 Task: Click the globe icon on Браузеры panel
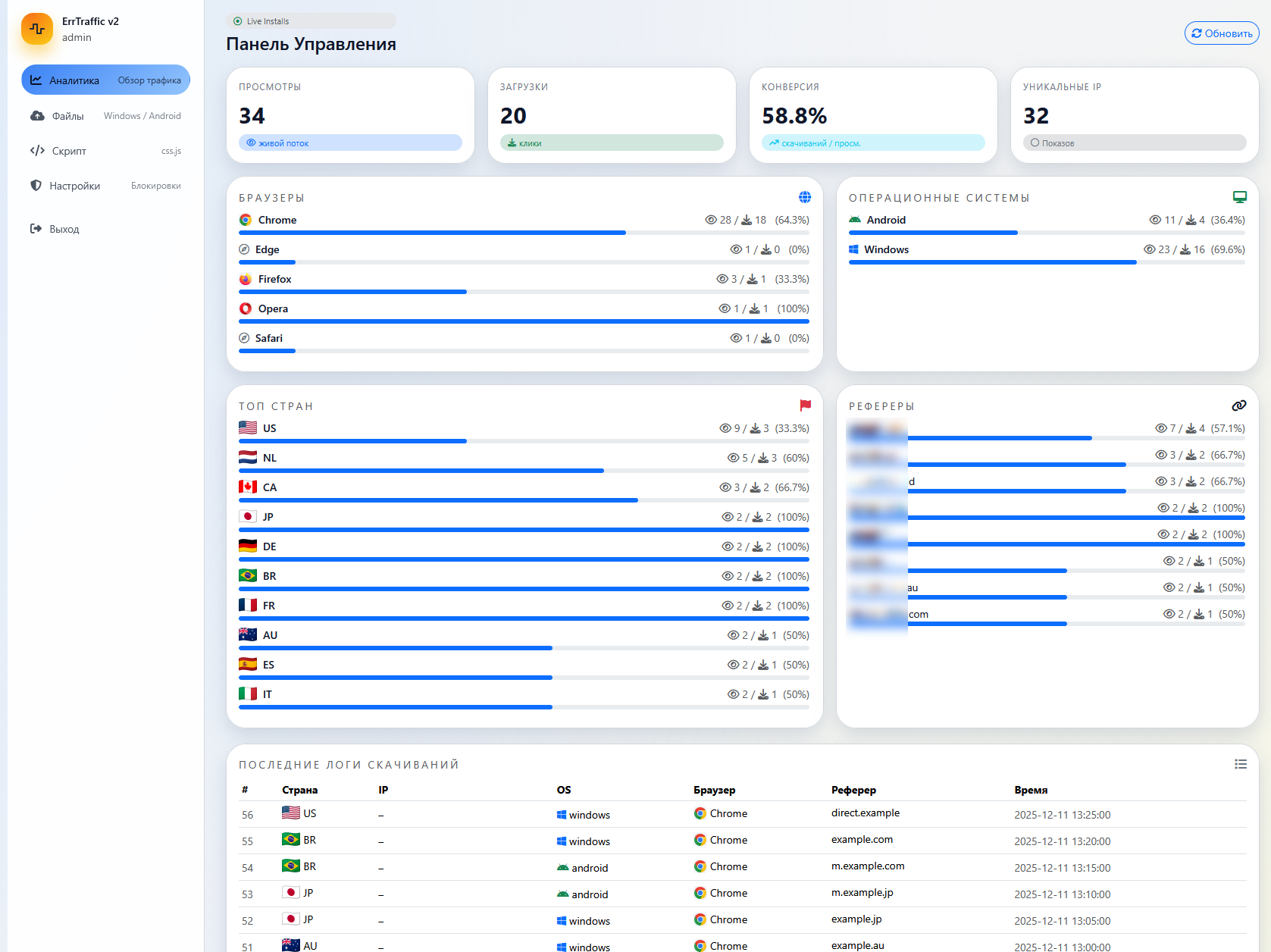point(805,197)
